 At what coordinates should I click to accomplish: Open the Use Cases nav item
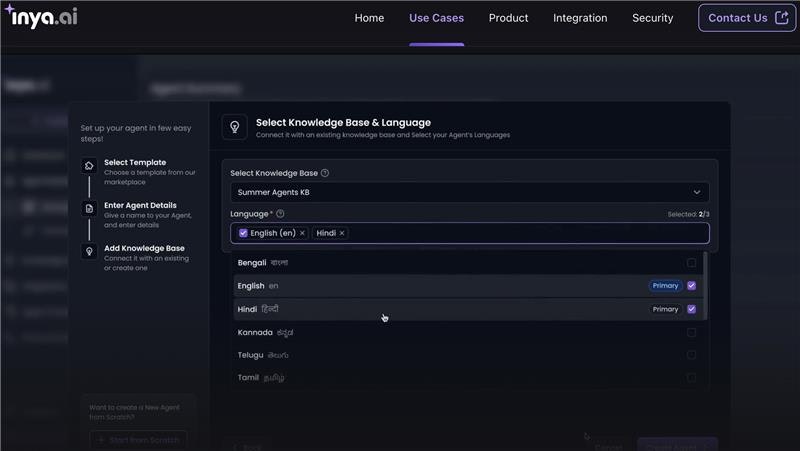[436, 18]
